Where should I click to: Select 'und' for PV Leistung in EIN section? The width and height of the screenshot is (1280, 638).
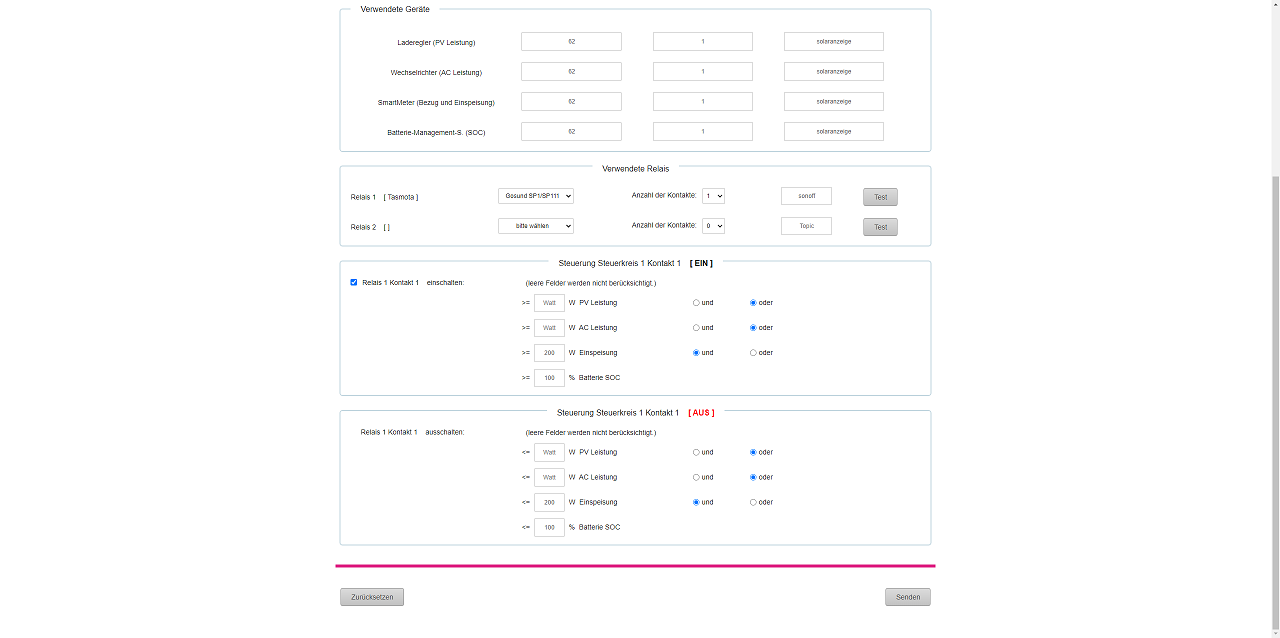[x=696, y=302]
